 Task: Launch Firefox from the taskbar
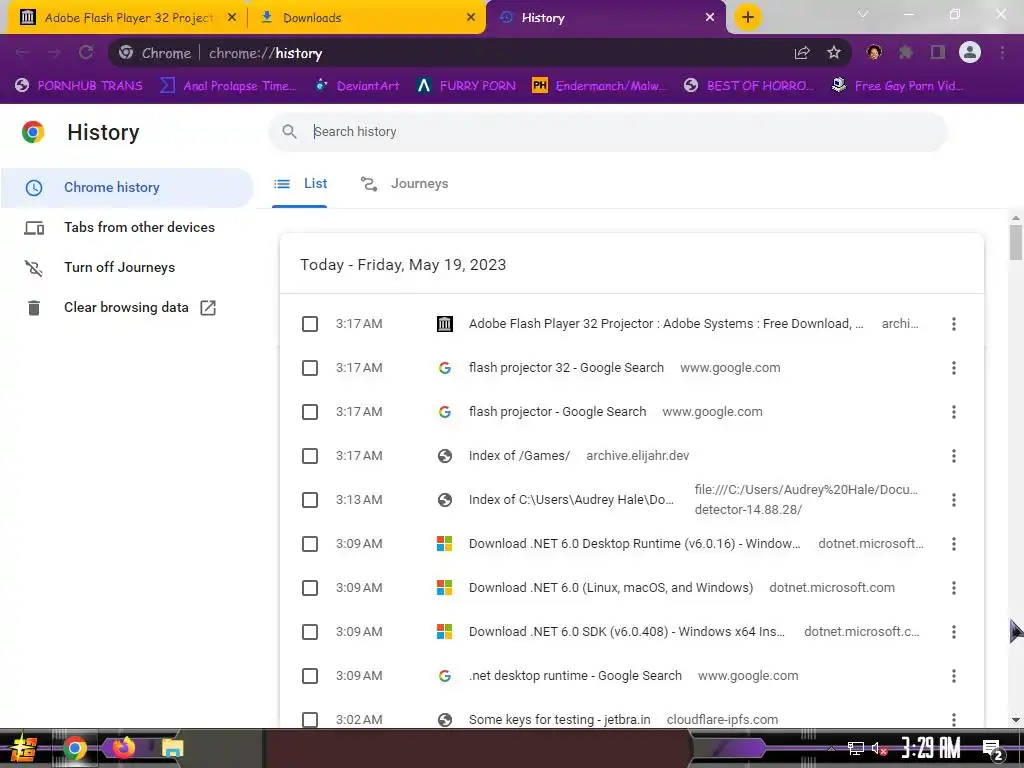click(123, 748)
